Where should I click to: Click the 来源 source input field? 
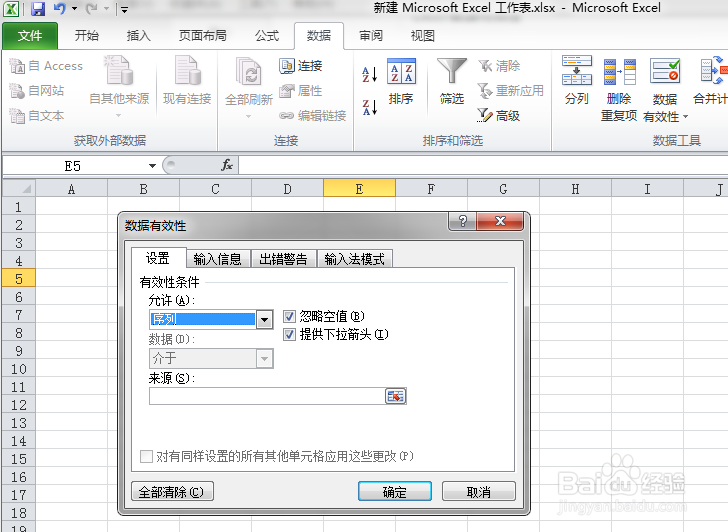pos(267,396)
